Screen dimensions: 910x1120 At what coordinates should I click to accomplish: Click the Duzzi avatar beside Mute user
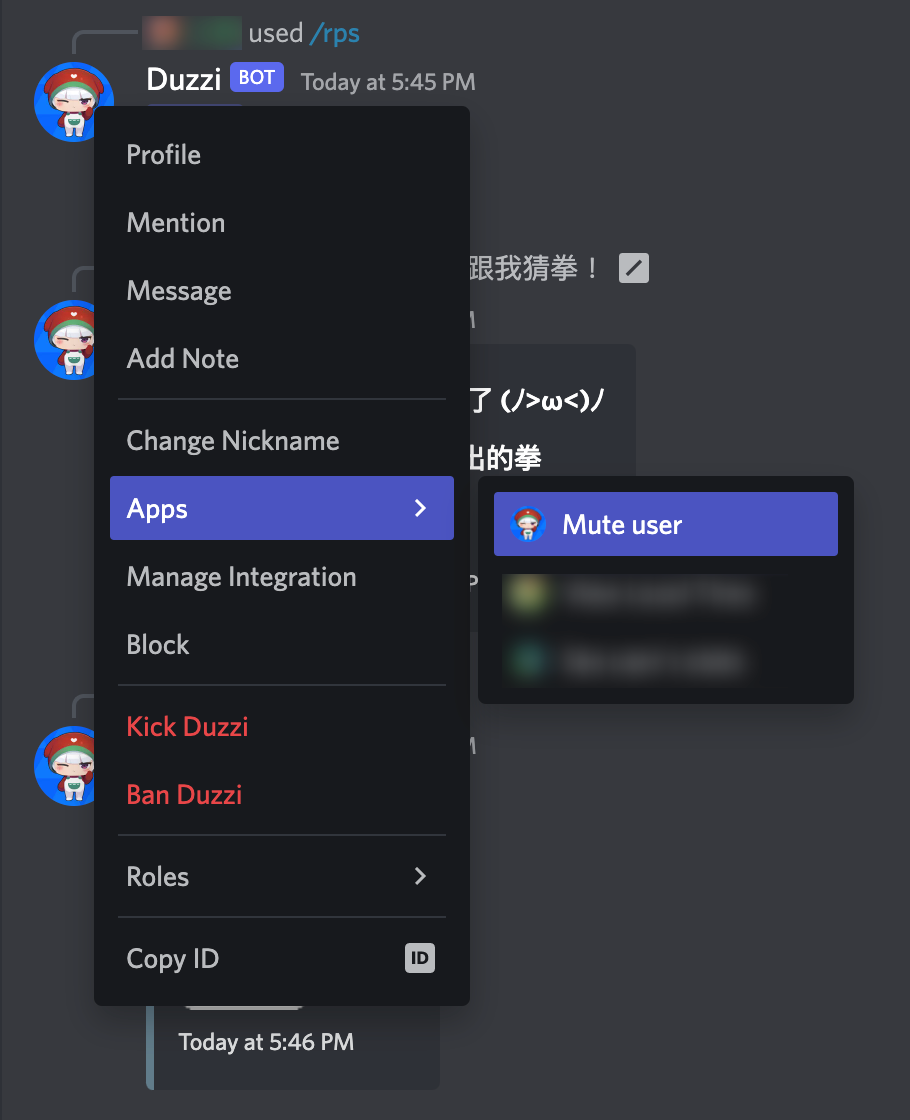tap(528, 524)
